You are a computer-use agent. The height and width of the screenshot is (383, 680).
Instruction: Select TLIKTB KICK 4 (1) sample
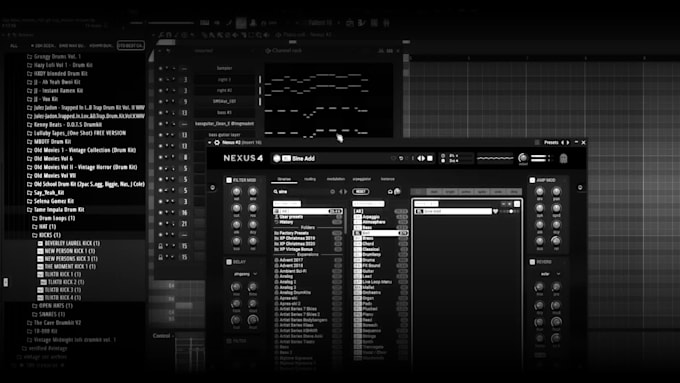(59, 298)
